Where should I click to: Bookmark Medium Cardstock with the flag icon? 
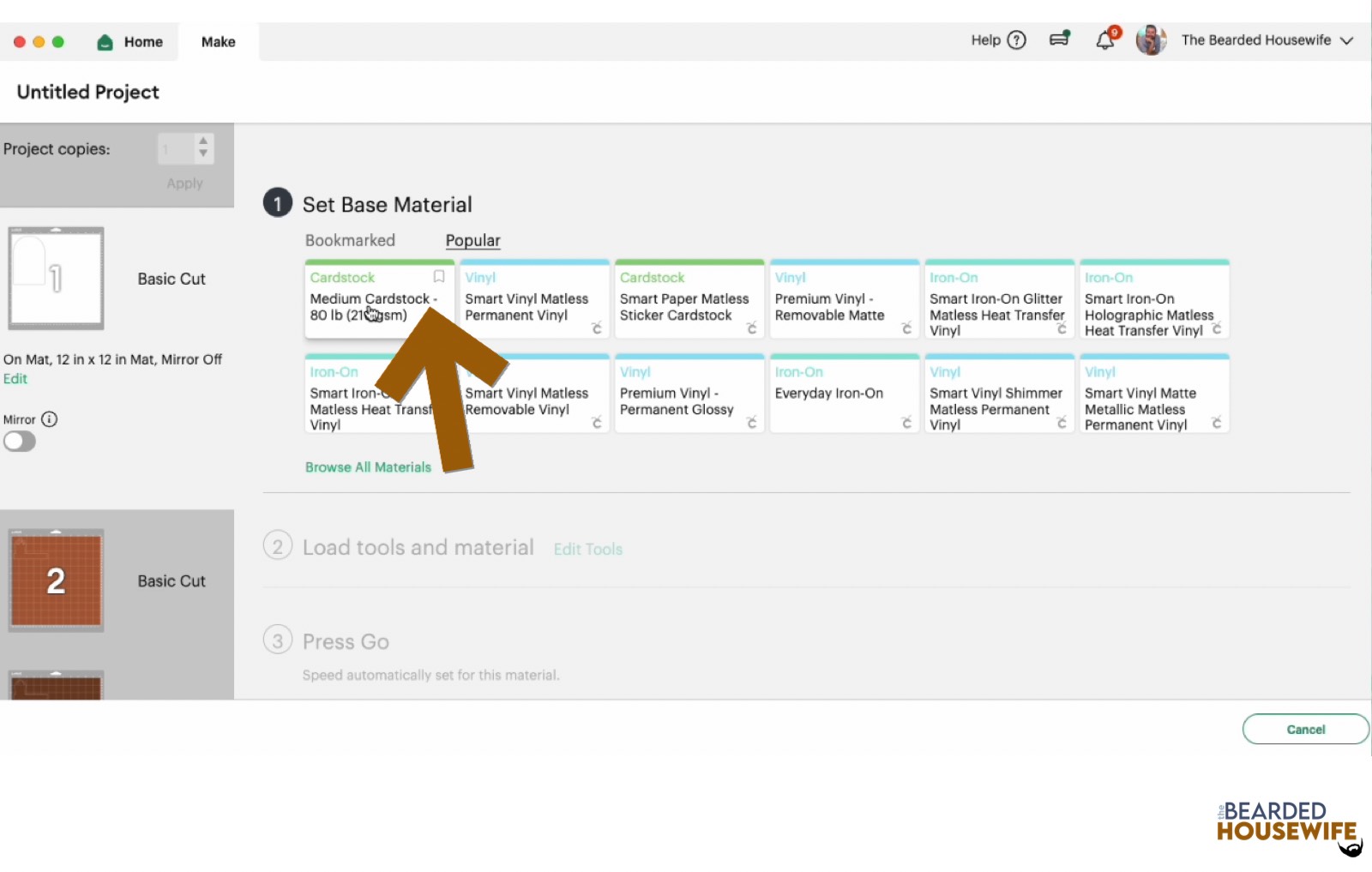coord(438,277)
